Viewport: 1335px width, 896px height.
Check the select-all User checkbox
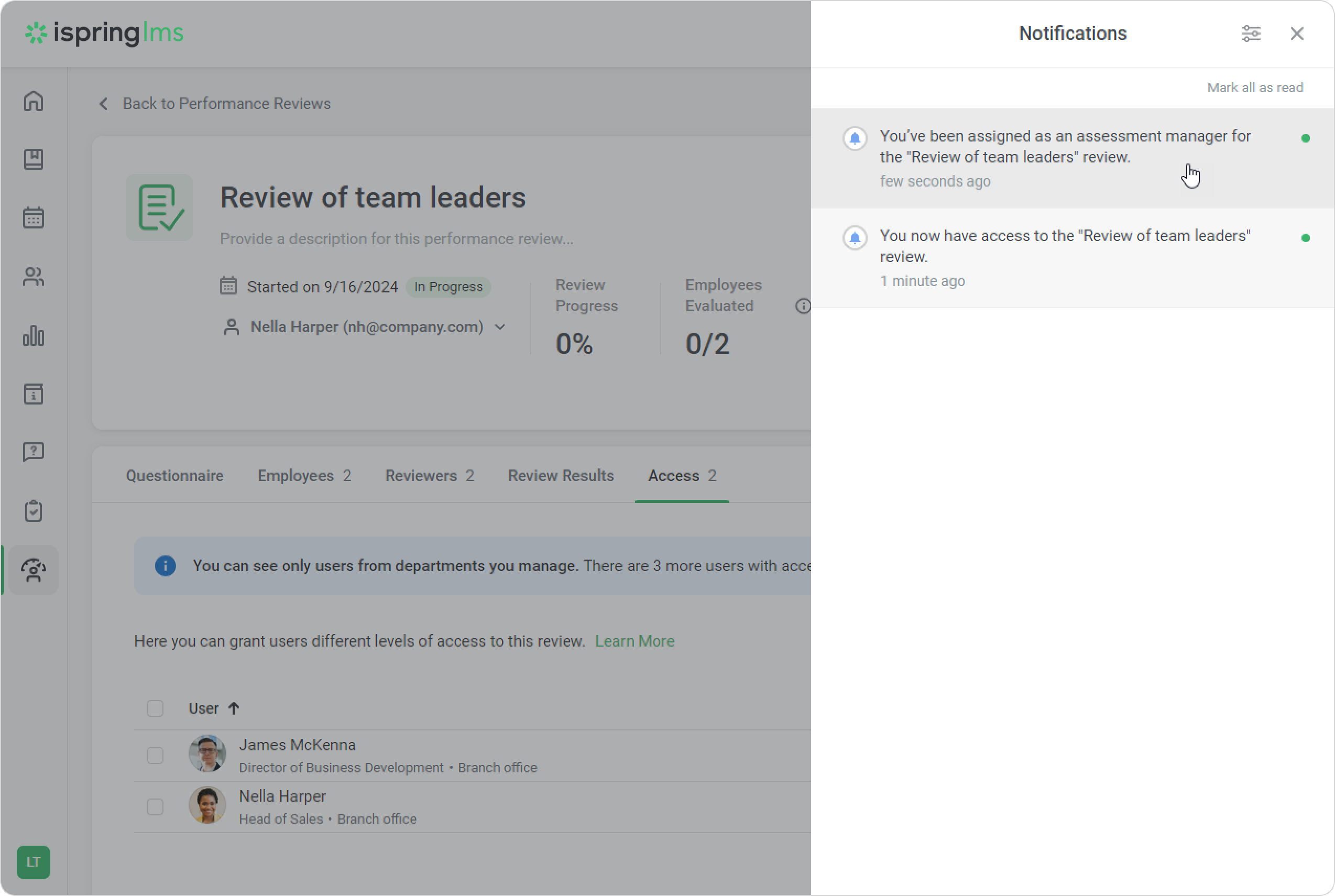click(x=155, y=708)
